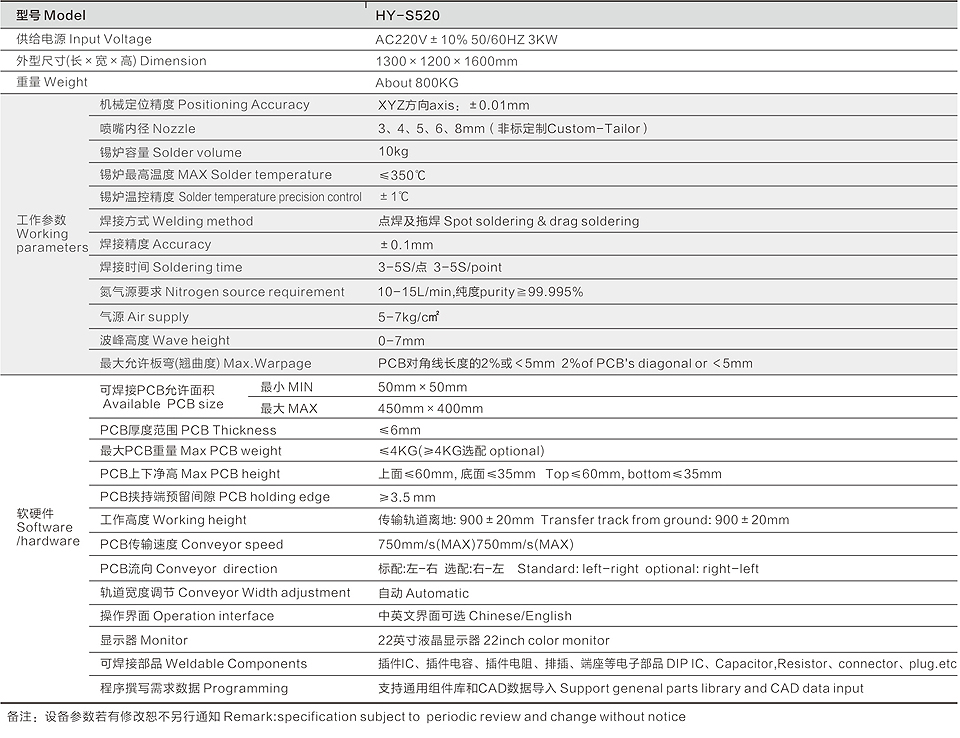Select the Solder volume label

(x=170, y=152)
